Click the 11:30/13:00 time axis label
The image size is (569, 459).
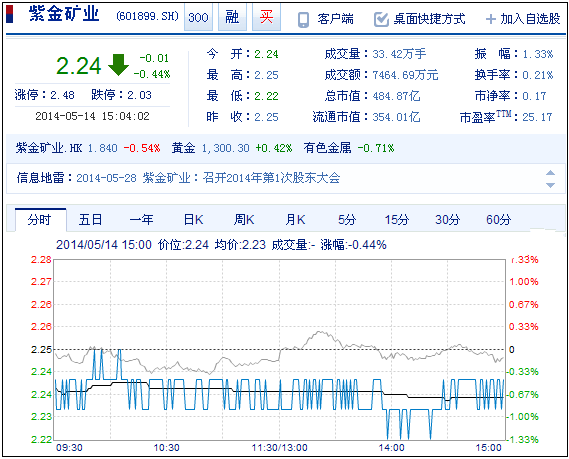(280, 448)
